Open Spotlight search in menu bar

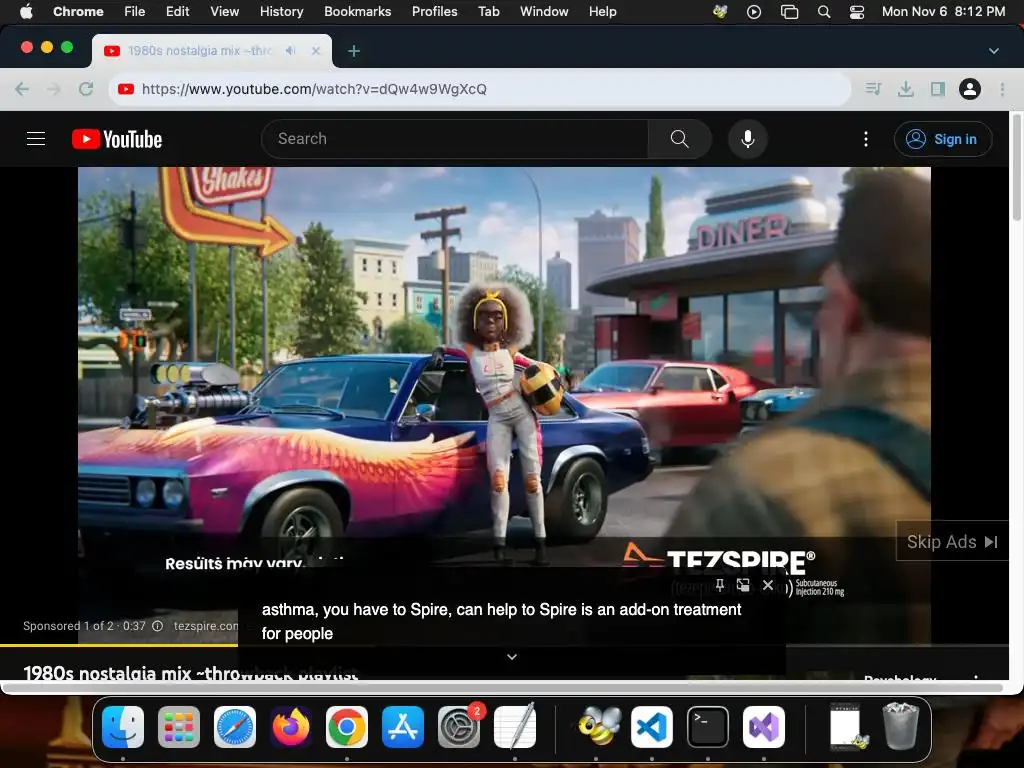(x=824, y=12)
